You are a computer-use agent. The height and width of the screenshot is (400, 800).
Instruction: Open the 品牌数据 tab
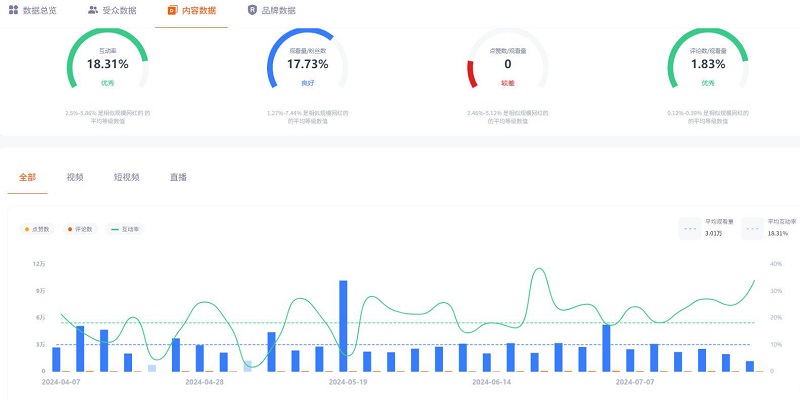(x=278, y=10)
